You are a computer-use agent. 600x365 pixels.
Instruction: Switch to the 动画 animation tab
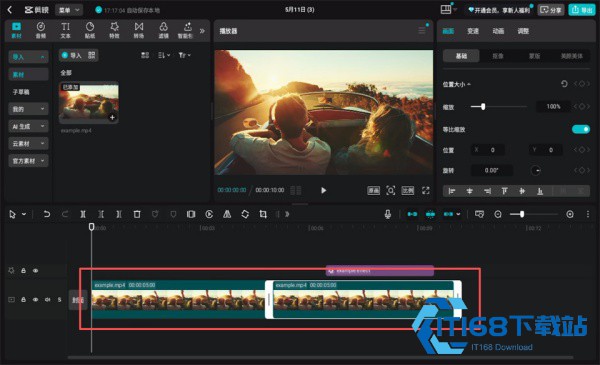[x=498, y=31]
